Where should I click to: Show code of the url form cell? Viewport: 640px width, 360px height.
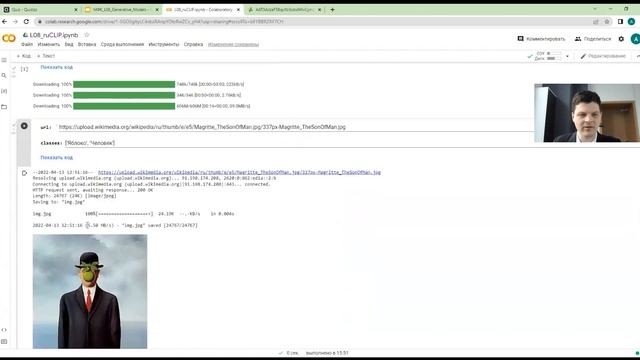click(x=57, y=157)
